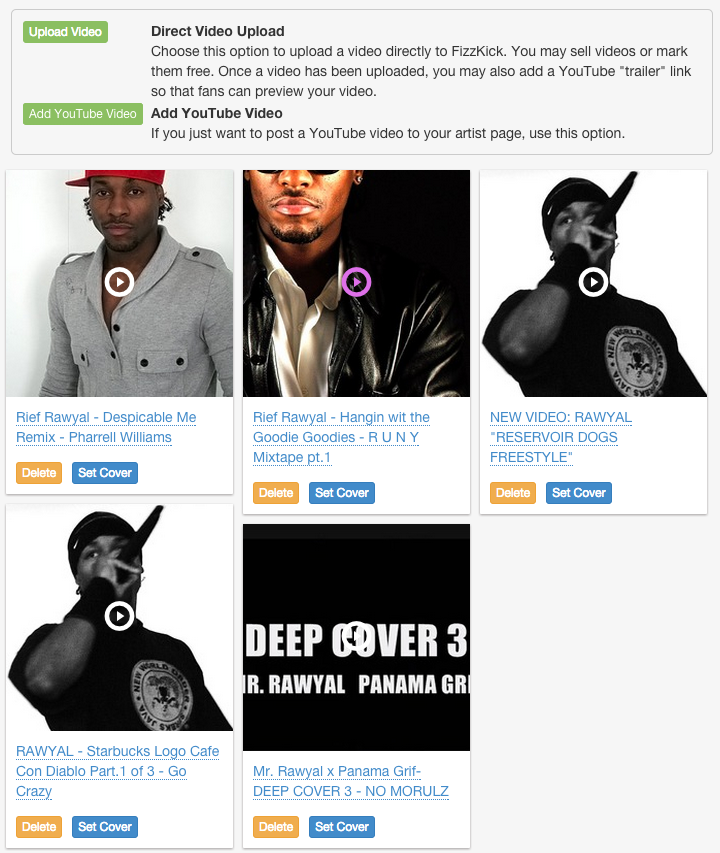Screen dimensions: 720x853
Task: Open the DEEP COVER 3 - NO MORULZ link
Action: point(351,781)
